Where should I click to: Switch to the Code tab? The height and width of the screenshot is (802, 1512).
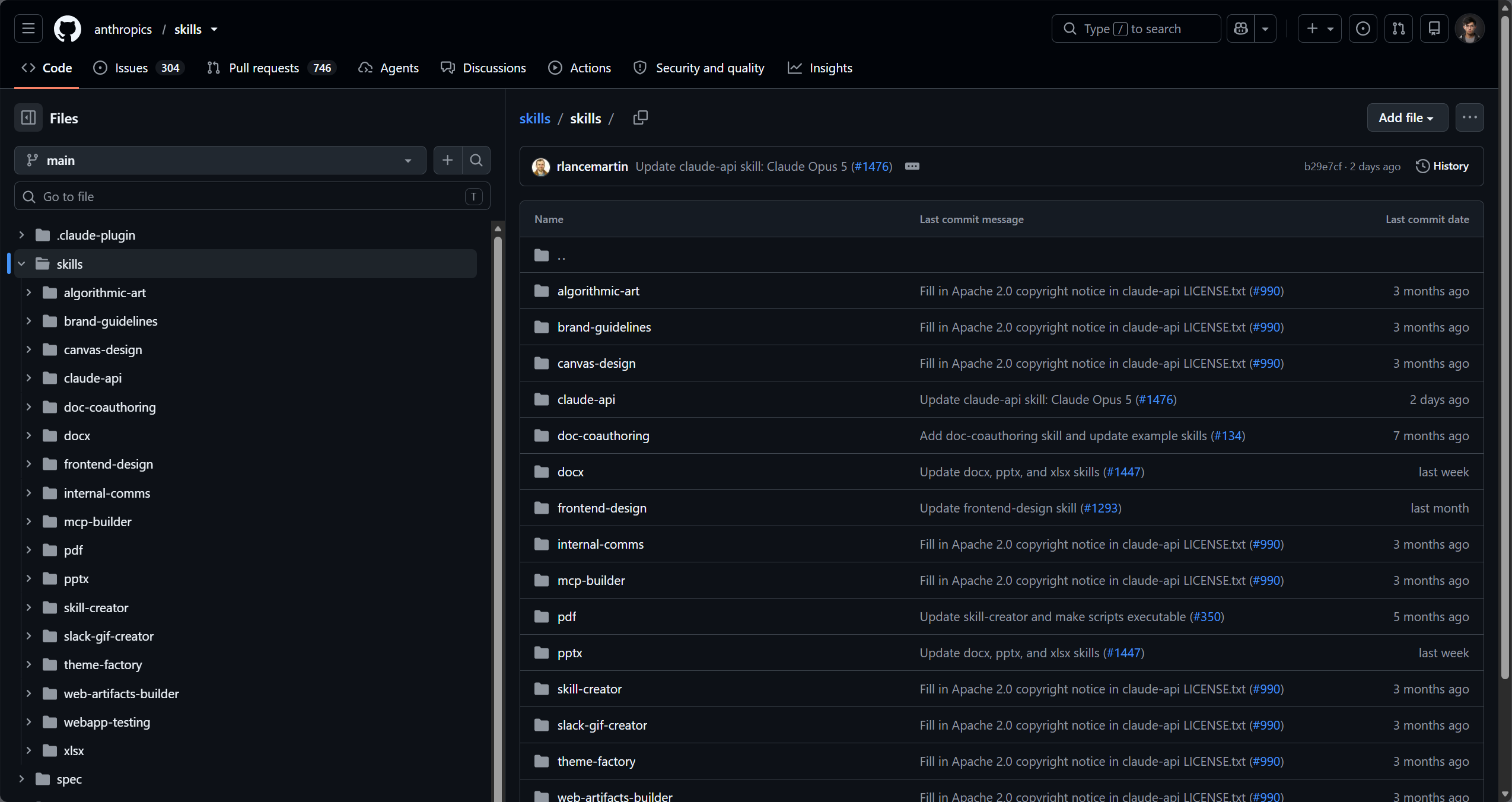click(46, 68)
